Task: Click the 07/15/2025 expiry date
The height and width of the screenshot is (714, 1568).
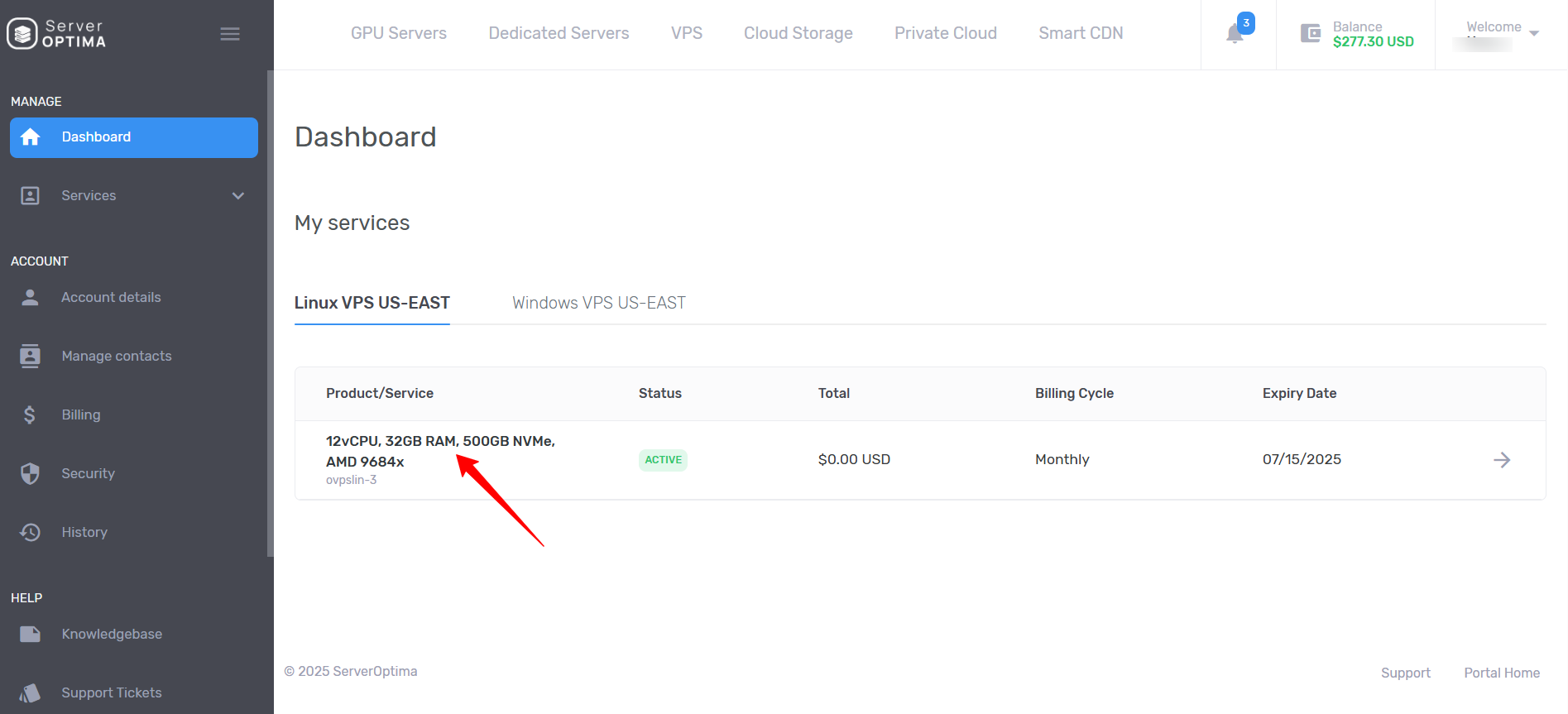Action: pos(1302,459)
